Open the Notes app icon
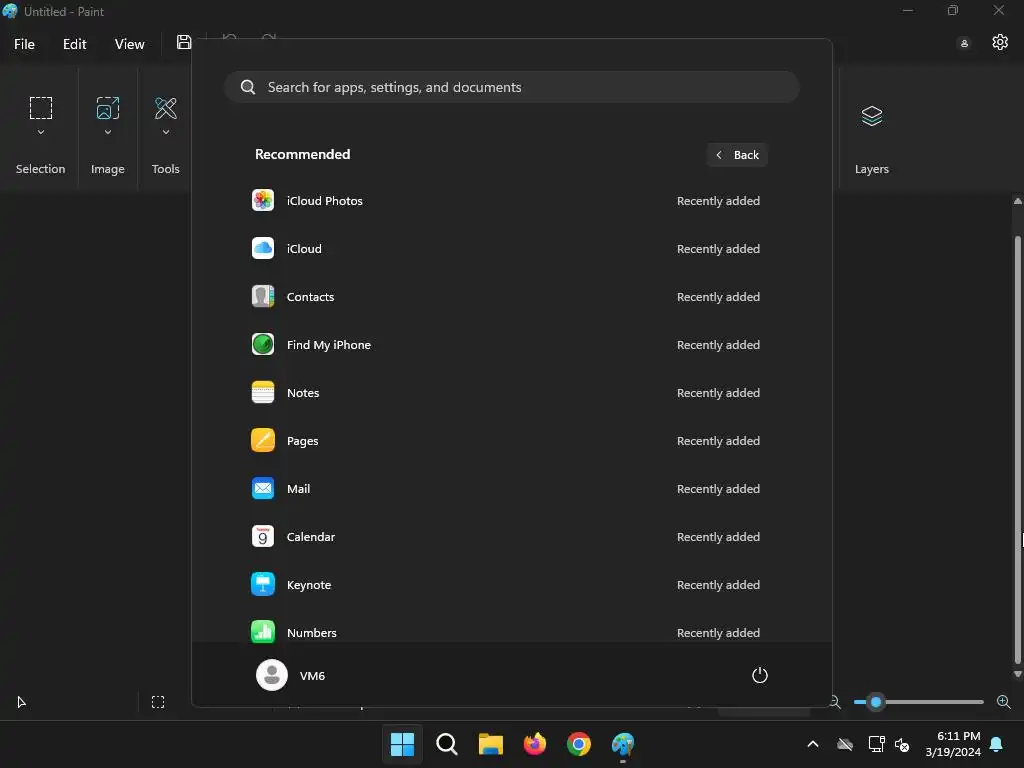Viewport: 1024px width, 768px height. (263, 392)
